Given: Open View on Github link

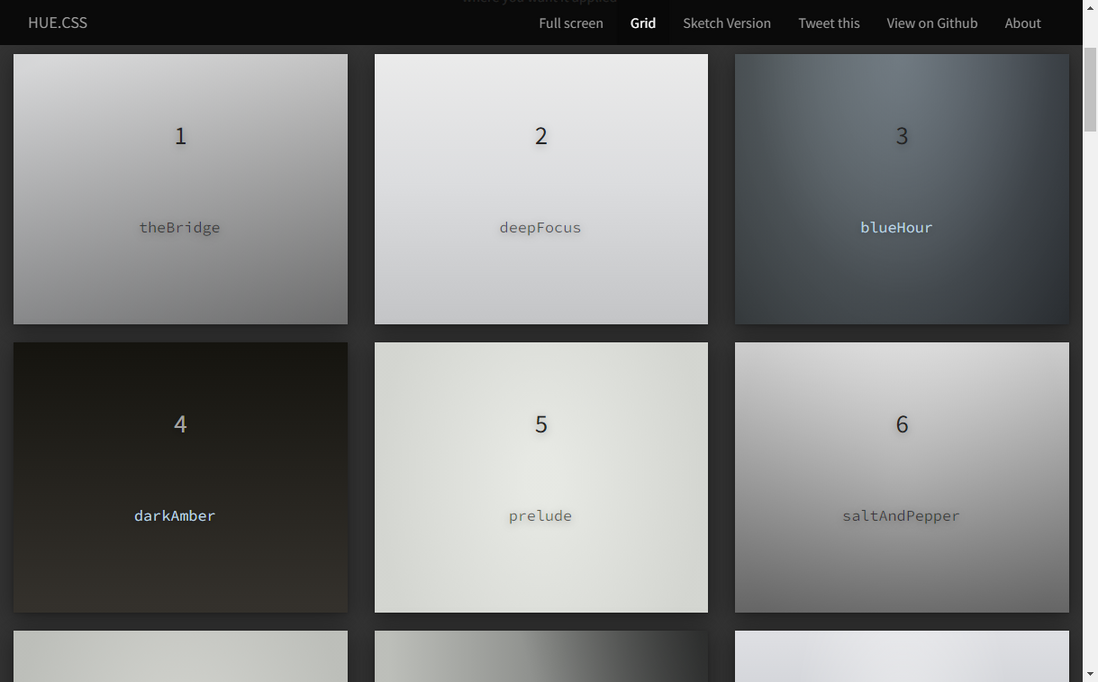Looking at the screenshot, I should (x=932, y=23).
